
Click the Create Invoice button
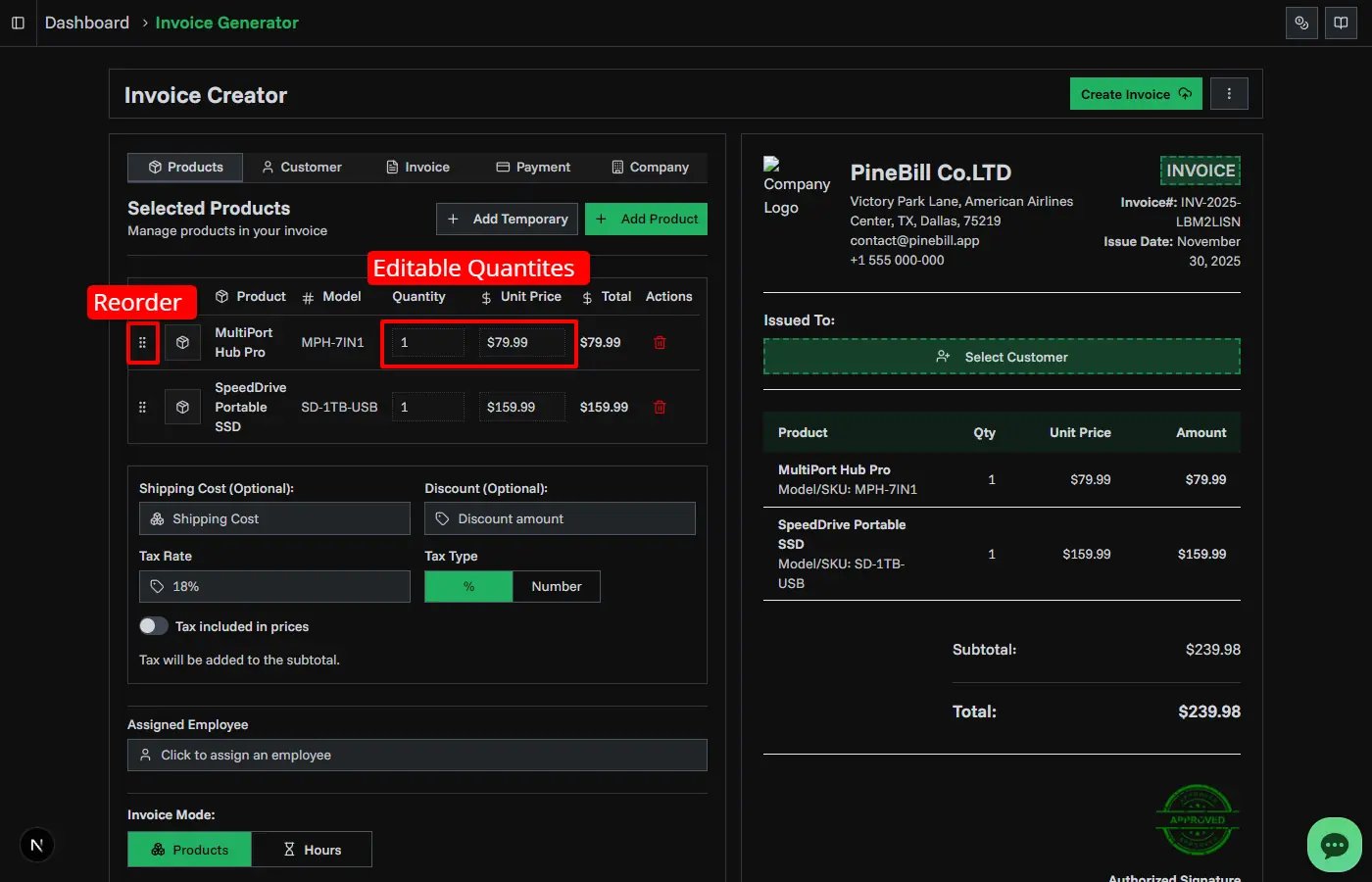point(1135,93)
